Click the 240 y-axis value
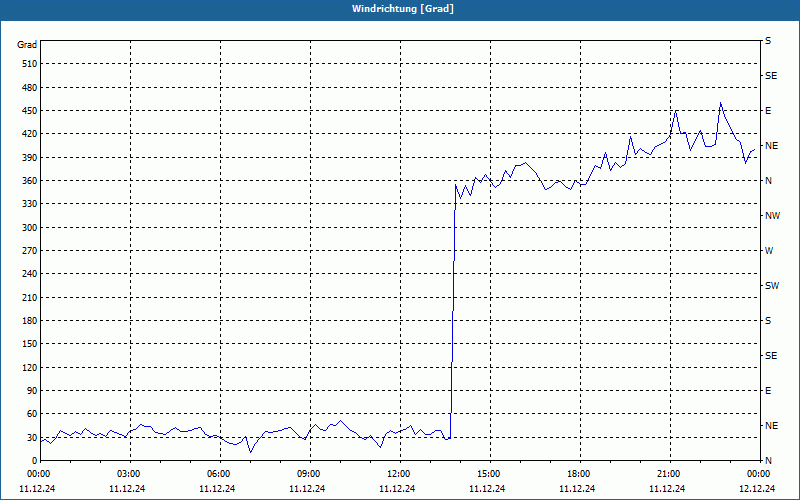The height and width of the screenshot is (500, 800). coord(30,274)
